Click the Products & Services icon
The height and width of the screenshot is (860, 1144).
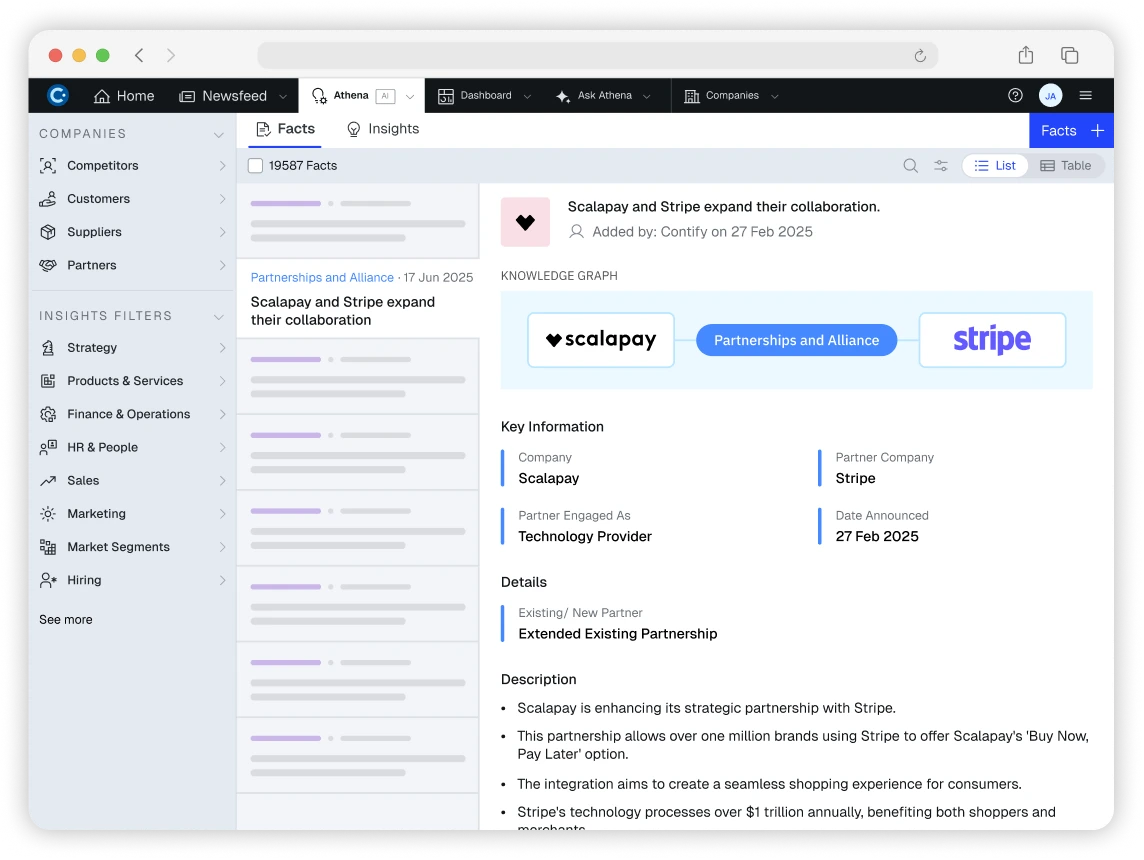(48, 381)
